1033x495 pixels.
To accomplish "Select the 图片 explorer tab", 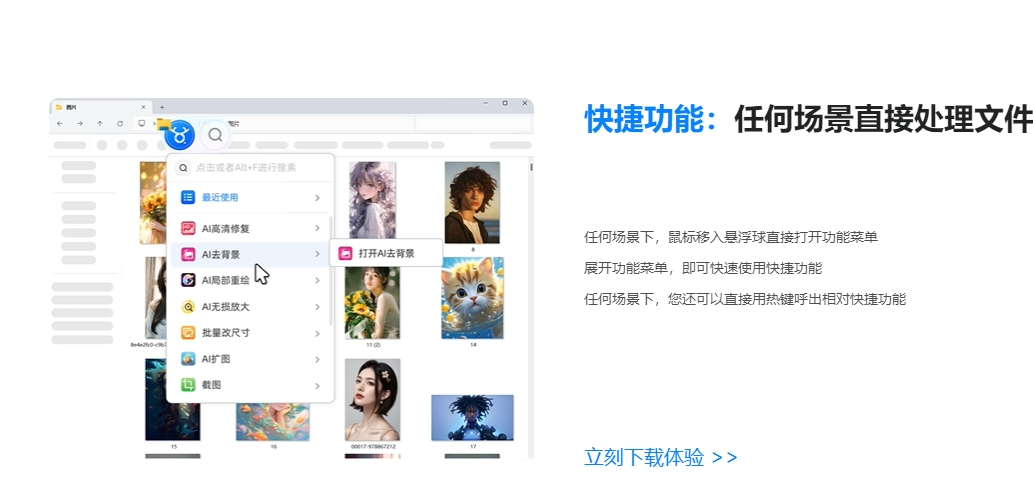I will point(101,107).
